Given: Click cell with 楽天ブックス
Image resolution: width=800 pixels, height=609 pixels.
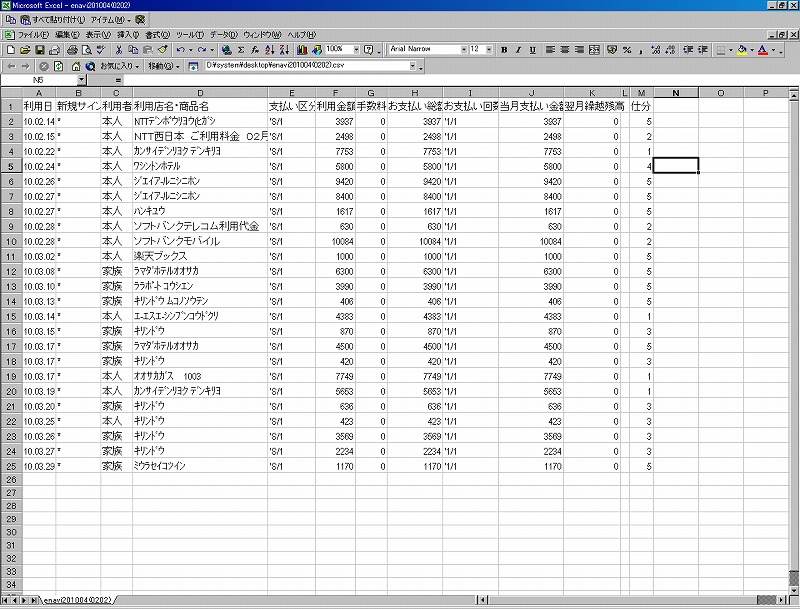Looking at the screenshot, I should [199, 256].
